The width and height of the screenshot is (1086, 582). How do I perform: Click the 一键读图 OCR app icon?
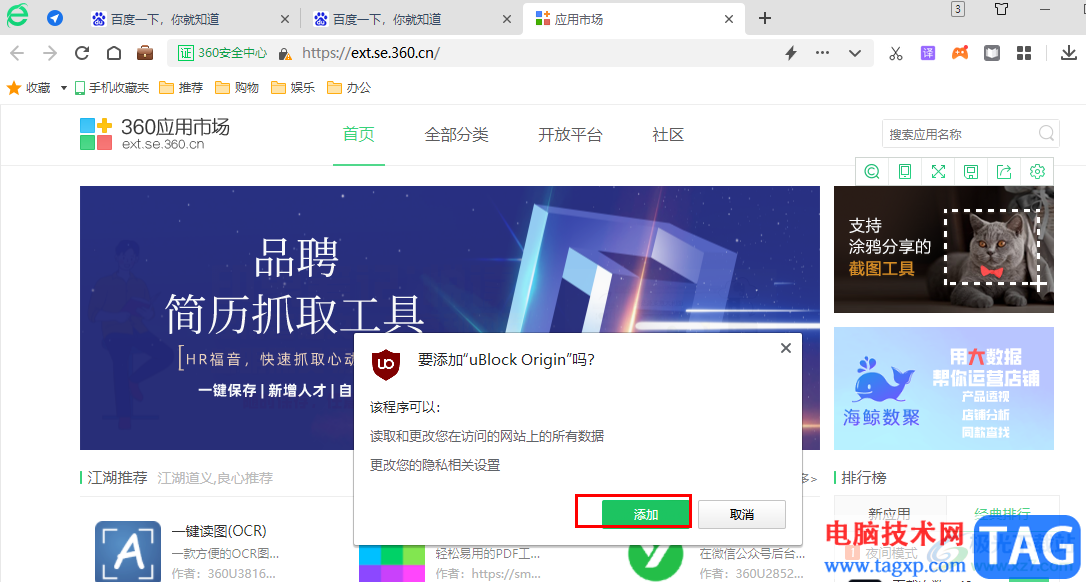(x=128, y=552)
